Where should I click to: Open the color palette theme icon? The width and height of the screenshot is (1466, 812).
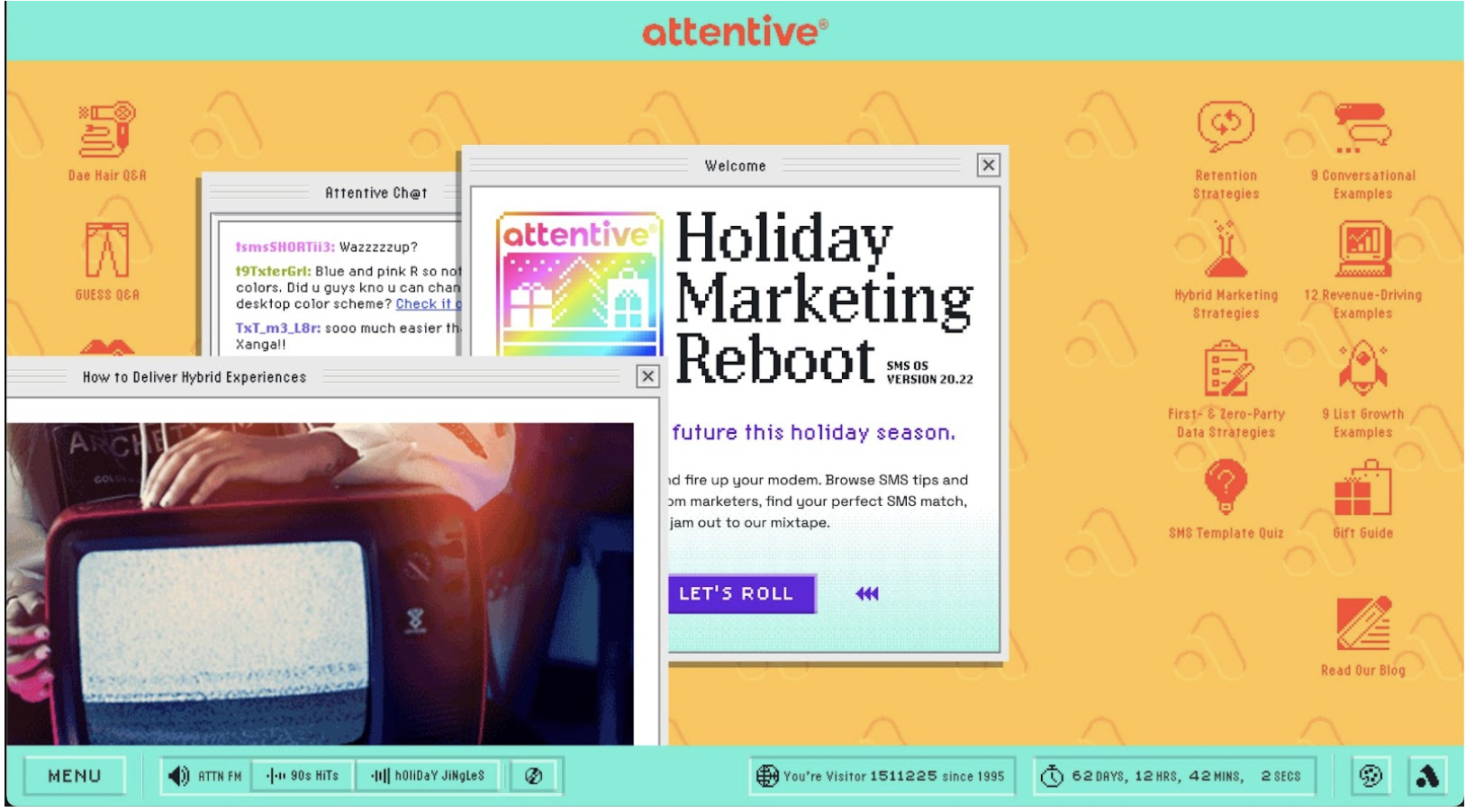(x=1371, y=776)
